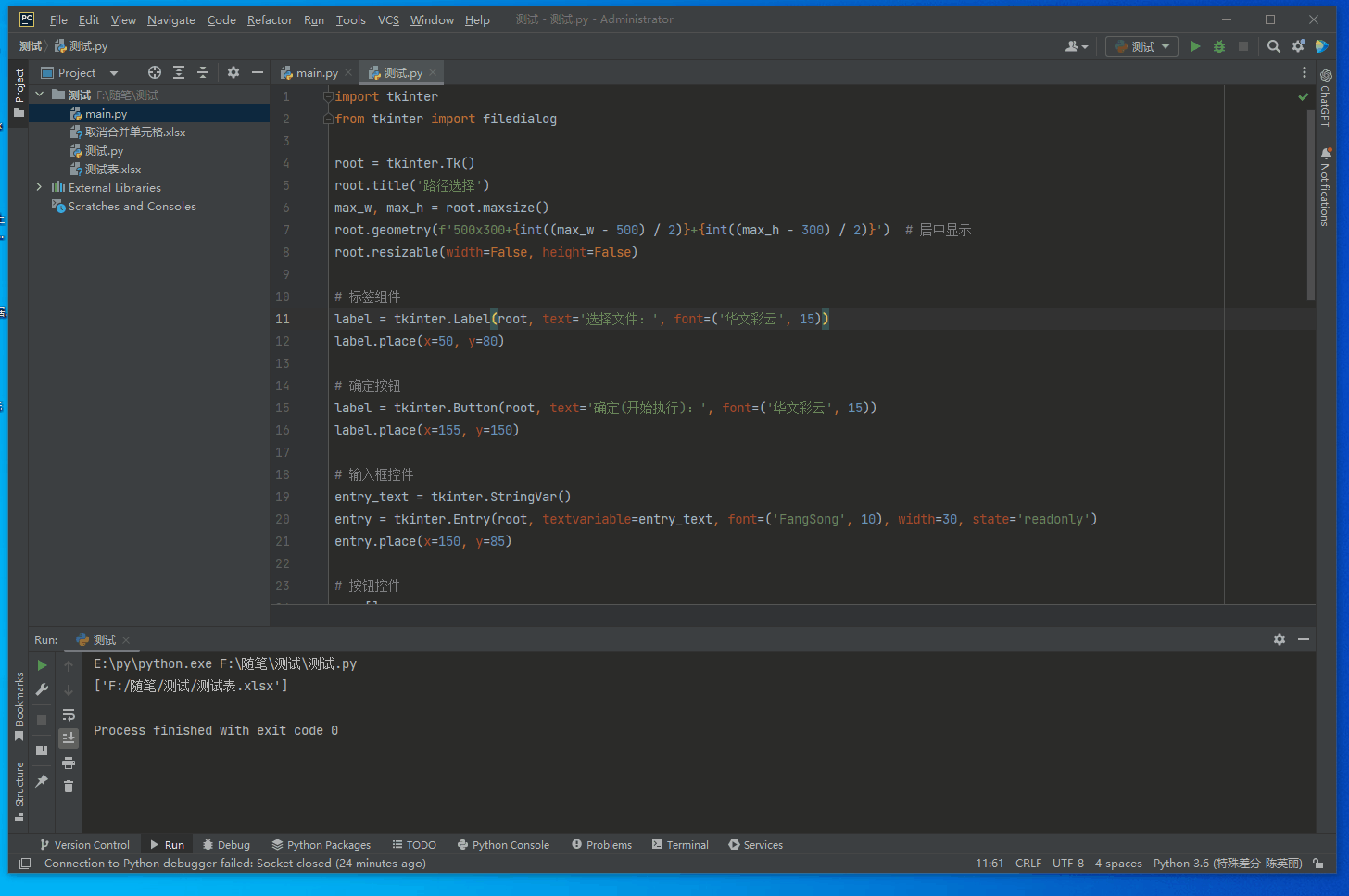Restore layout icon in Run panel
Image resolution: width=1349 pixels, height=896 pixels.
coord(42,751)
